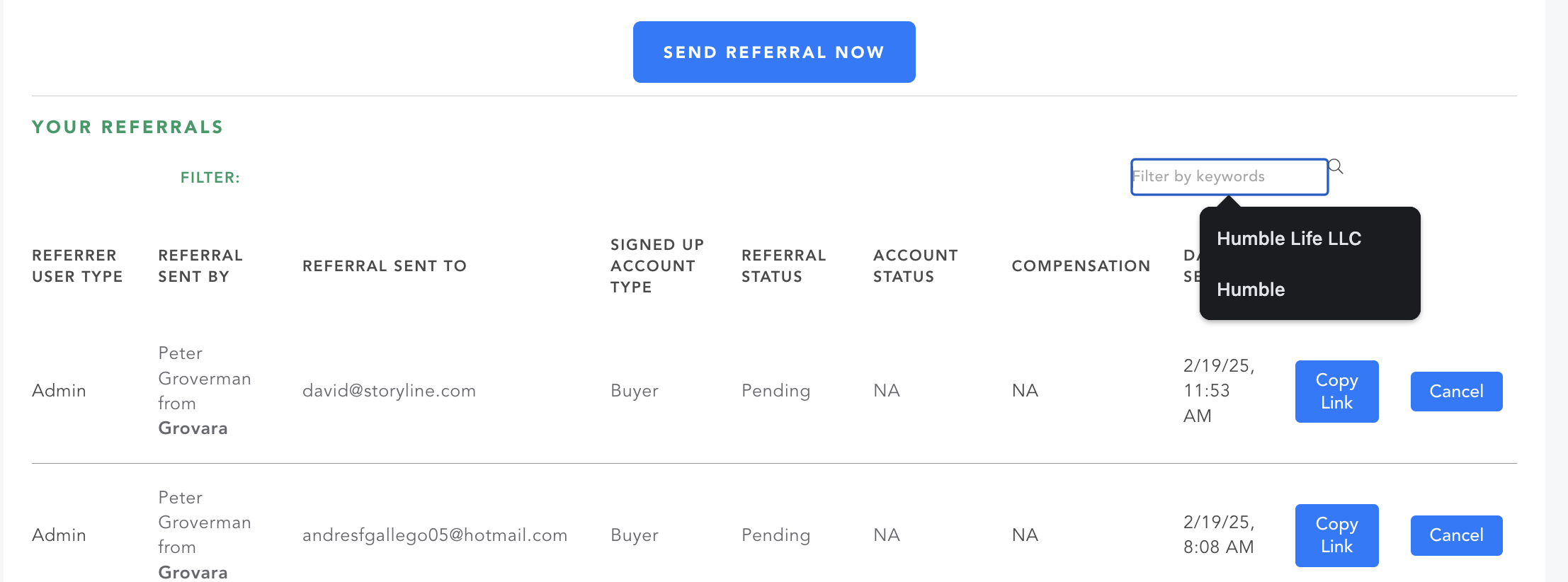This screenshot has height=582, width=1568.
Task: Click the FILTER: label
Action: pos(210,178)
